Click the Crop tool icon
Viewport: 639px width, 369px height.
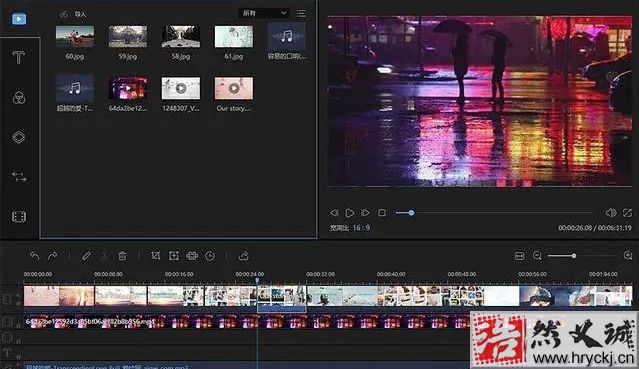point(156,256)
